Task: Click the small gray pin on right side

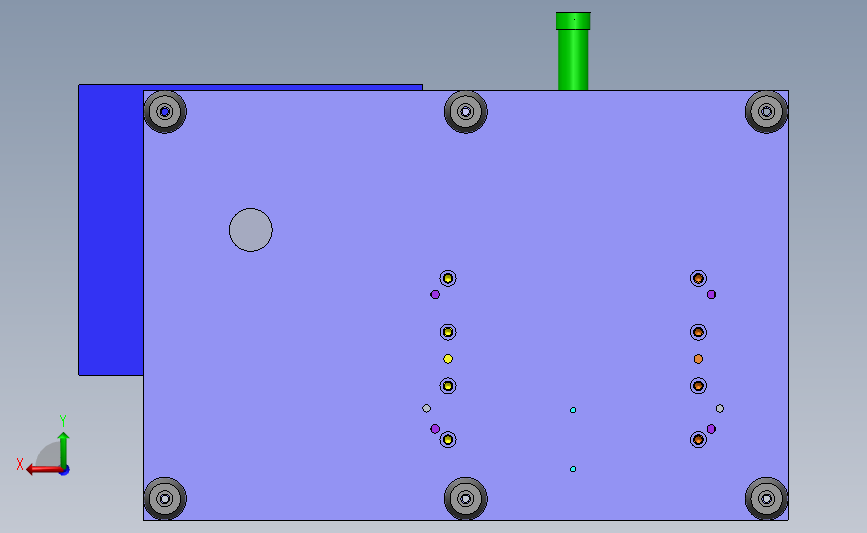Action: tap(719, 408)
